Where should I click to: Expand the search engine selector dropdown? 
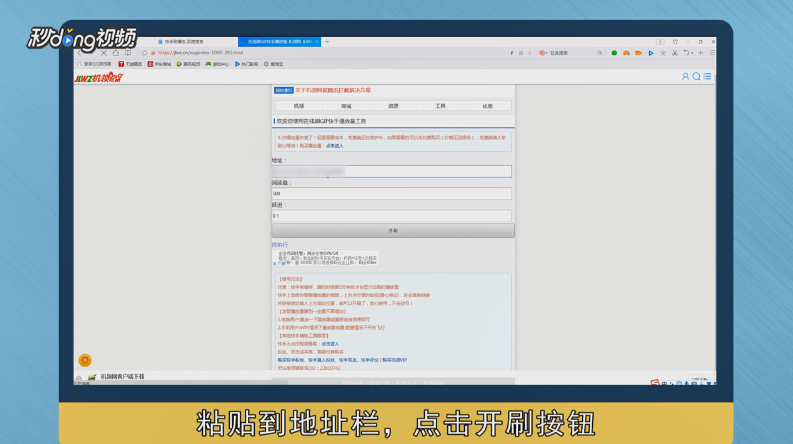547,53
